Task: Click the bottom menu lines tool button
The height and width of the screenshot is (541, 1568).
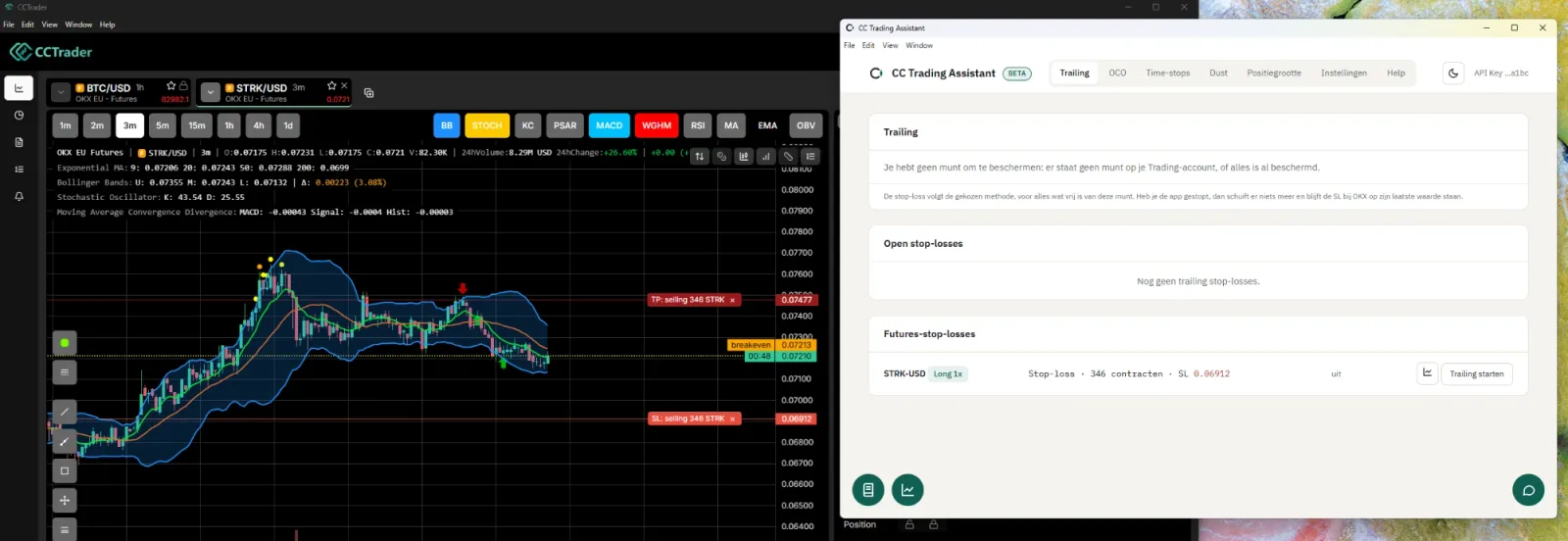Action: (x=65, y=529)
